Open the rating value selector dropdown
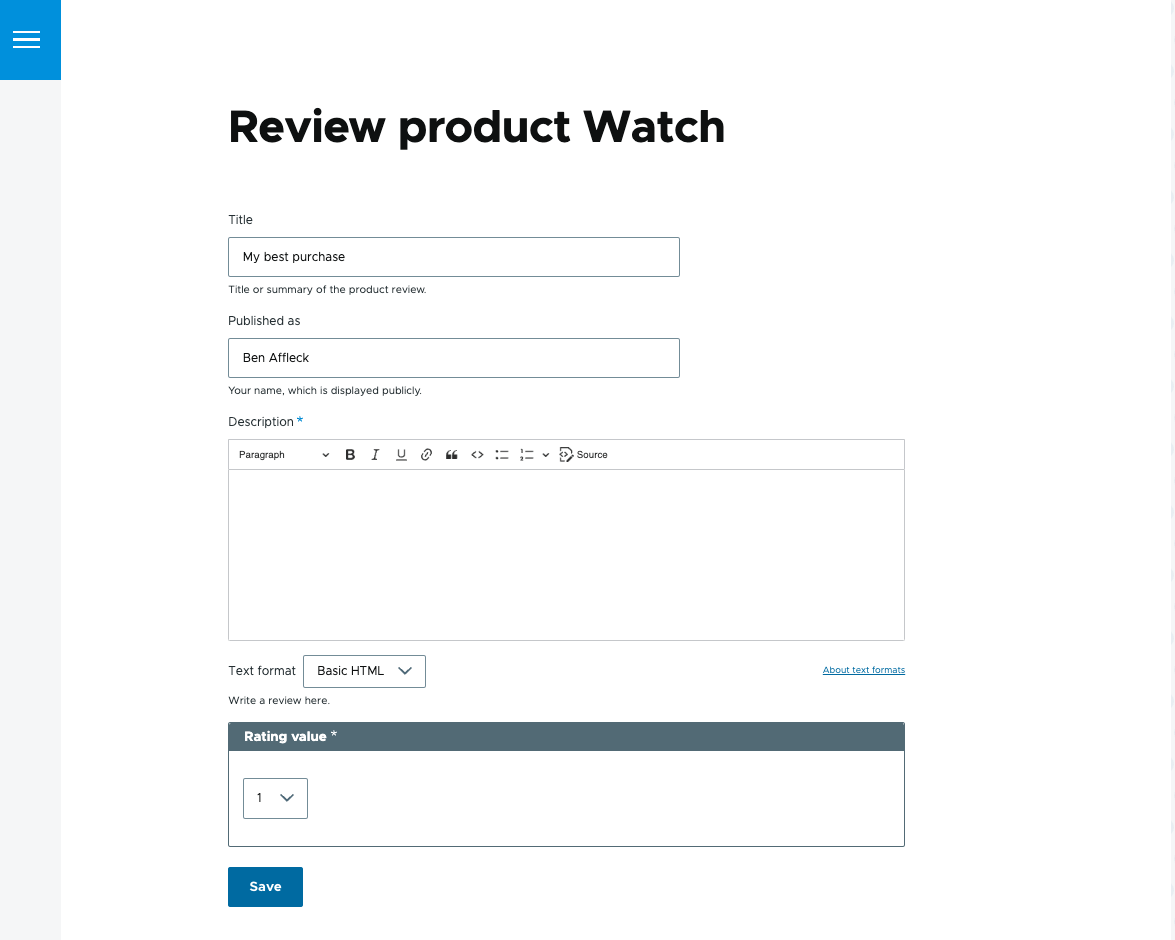The image size is (1175, 940). (x=275, y=798)
